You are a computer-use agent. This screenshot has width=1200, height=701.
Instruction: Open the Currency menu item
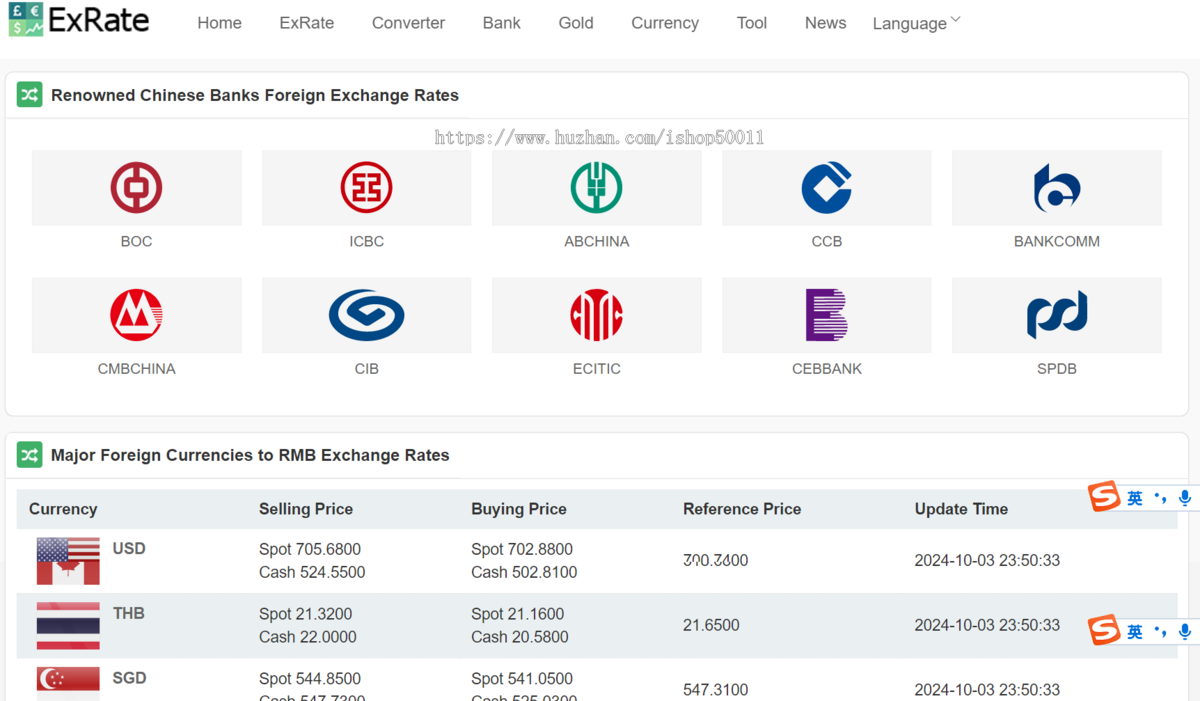coord(665,23)
